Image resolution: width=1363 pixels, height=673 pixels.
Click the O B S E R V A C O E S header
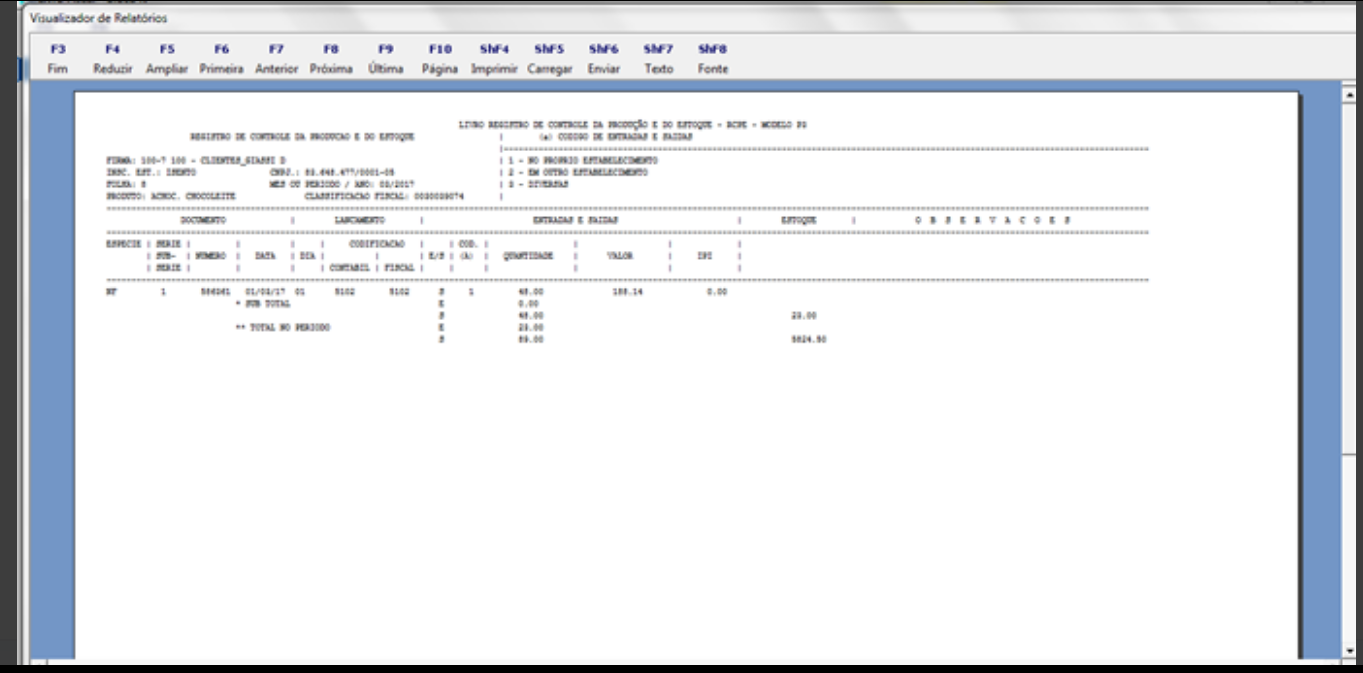pos(992,219)
